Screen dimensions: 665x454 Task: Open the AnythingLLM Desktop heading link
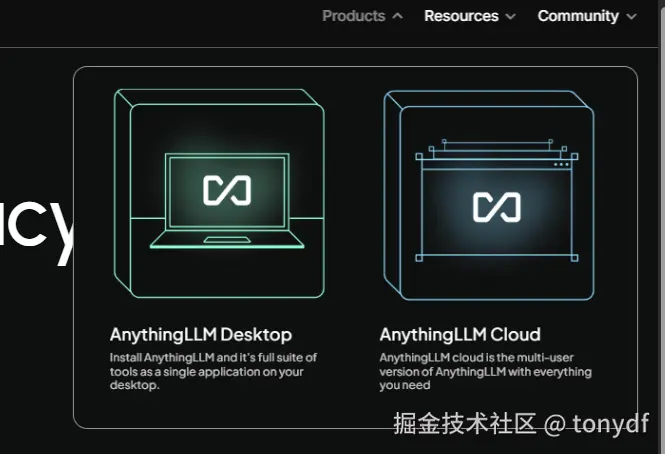(x=201, y=335)
